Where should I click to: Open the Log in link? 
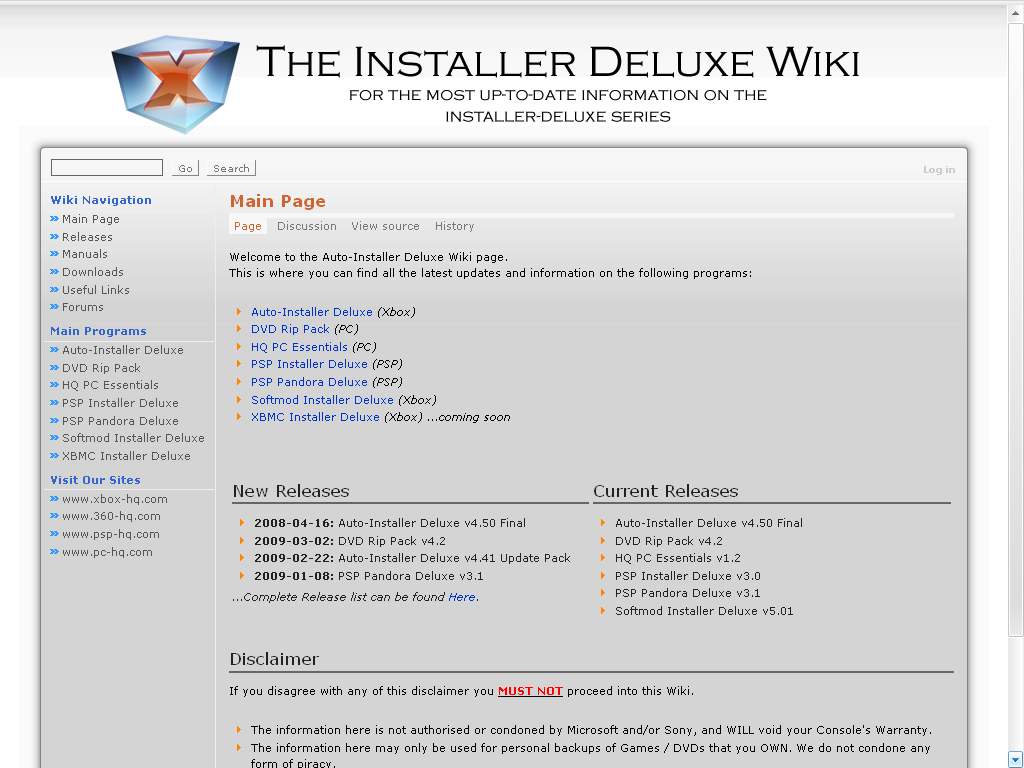938,170
